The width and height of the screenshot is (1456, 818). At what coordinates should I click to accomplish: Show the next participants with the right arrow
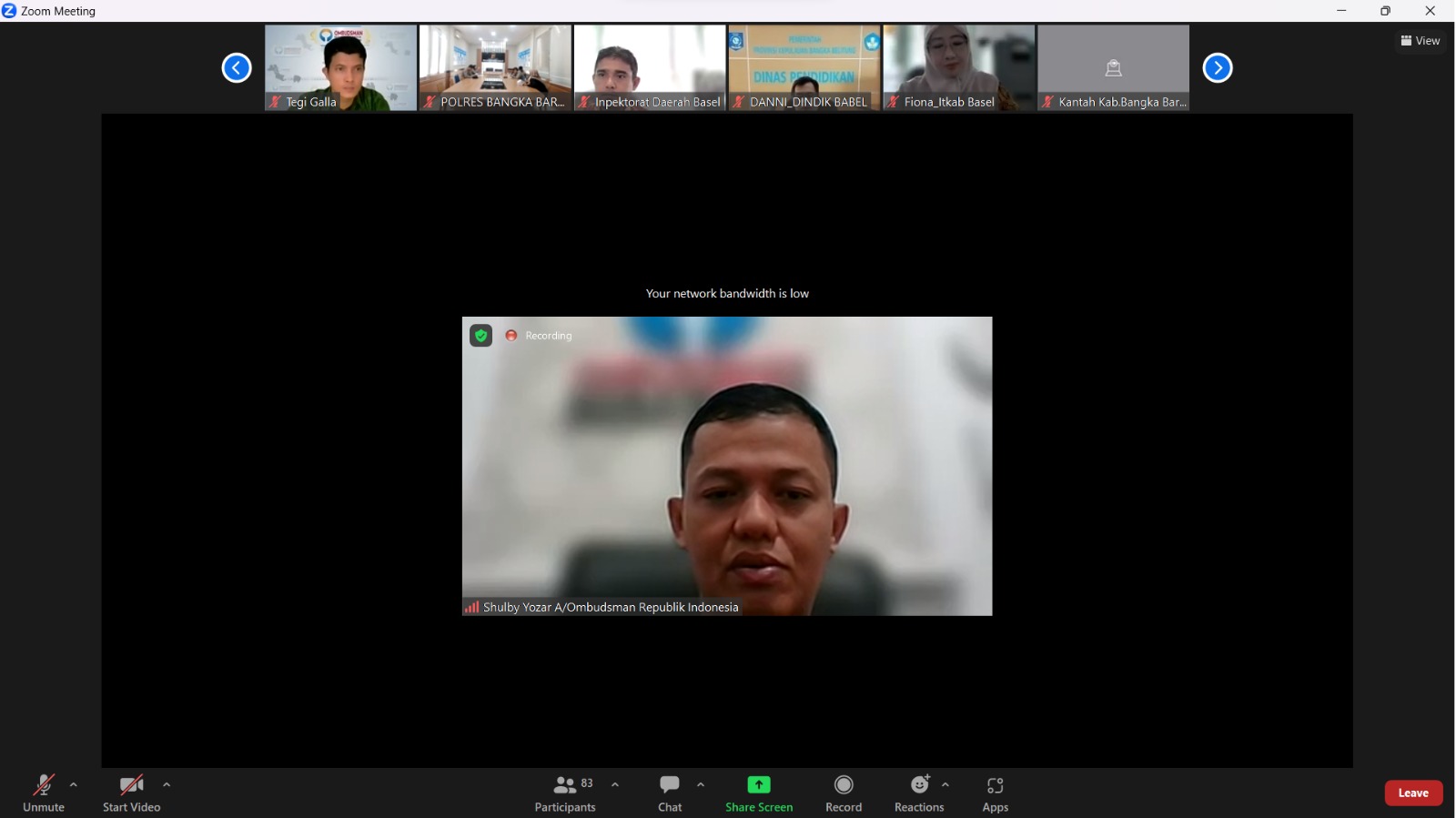(1218, 68)
